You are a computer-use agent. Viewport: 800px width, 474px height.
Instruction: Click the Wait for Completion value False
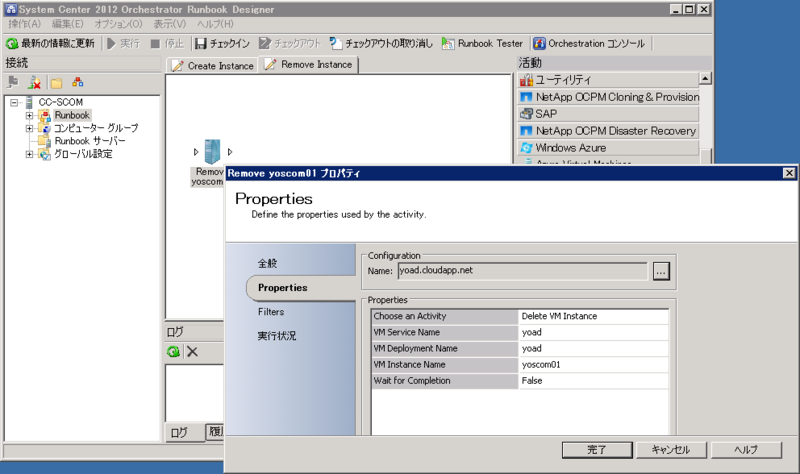point(593,381)
